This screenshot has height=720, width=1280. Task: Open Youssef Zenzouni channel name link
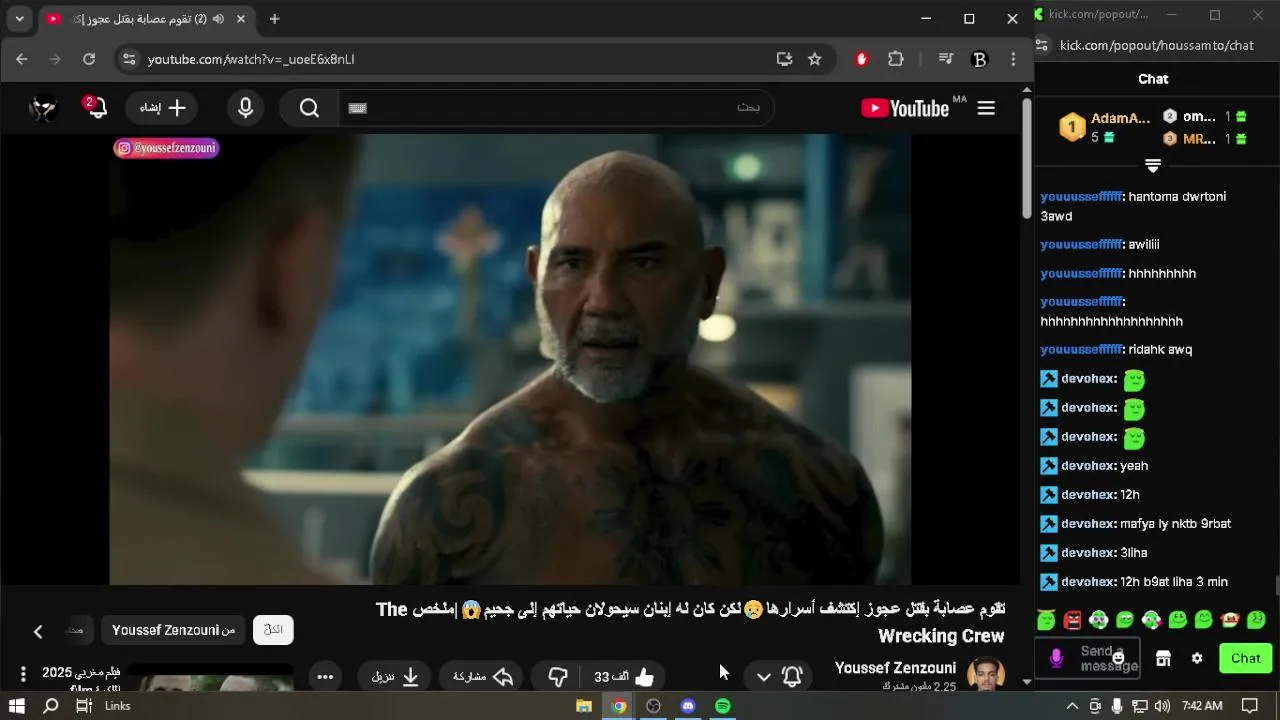[x=895, y=668]
